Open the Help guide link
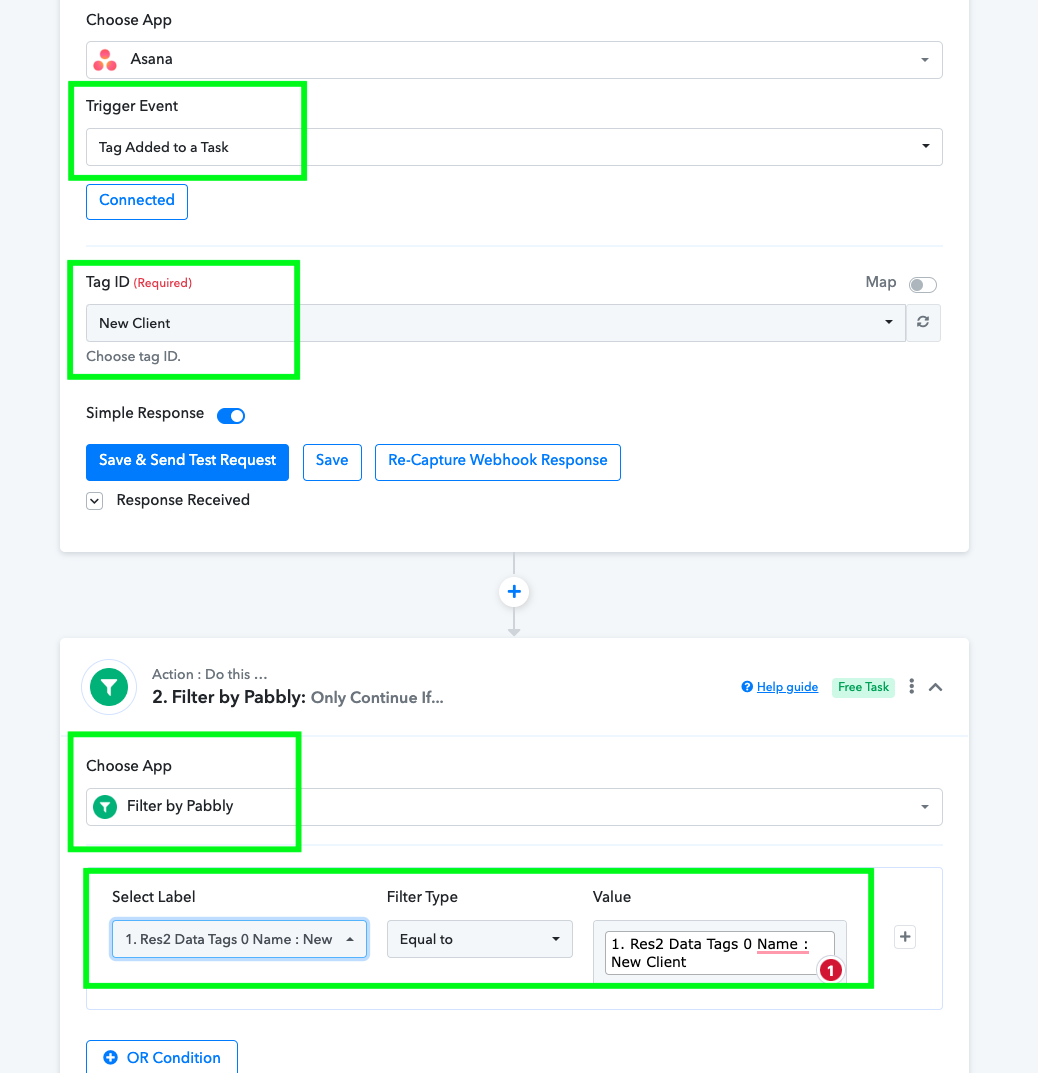 point(787,687)
